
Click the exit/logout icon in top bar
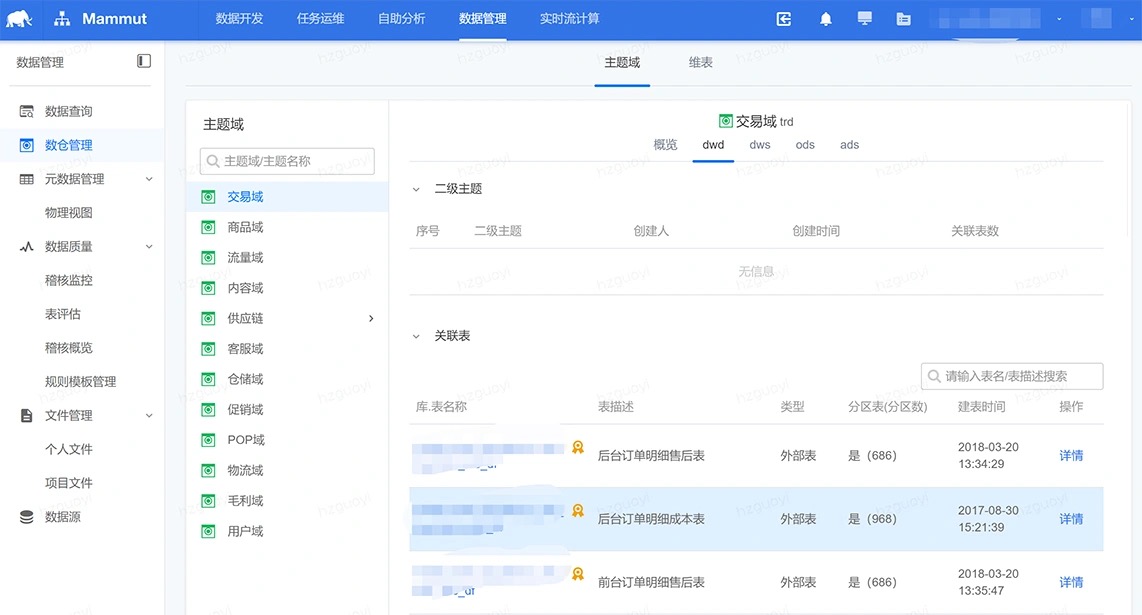(x=784, y=19)
